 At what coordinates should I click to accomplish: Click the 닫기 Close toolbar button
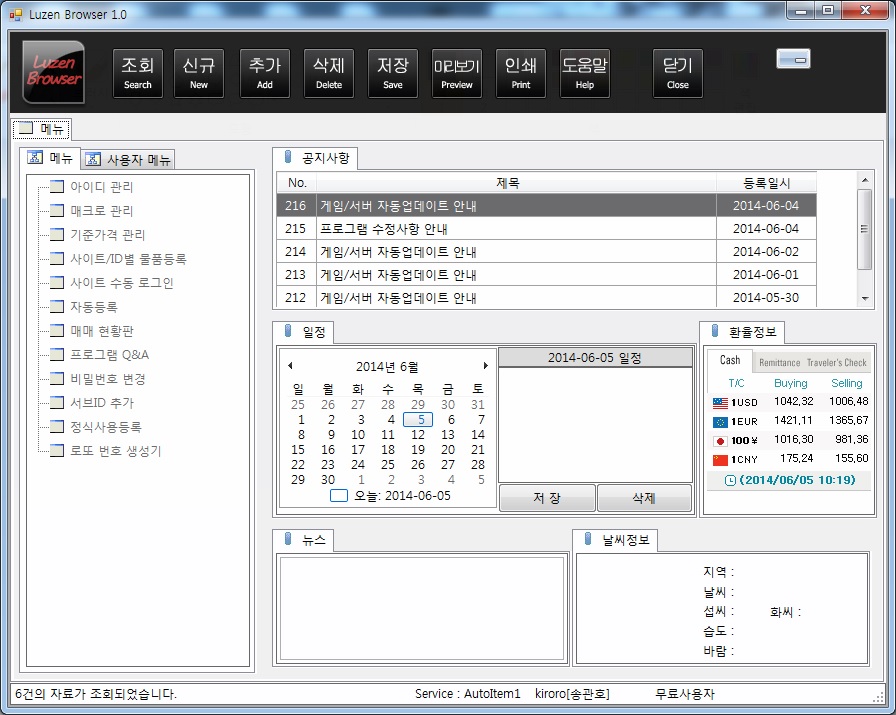(678, 73)
